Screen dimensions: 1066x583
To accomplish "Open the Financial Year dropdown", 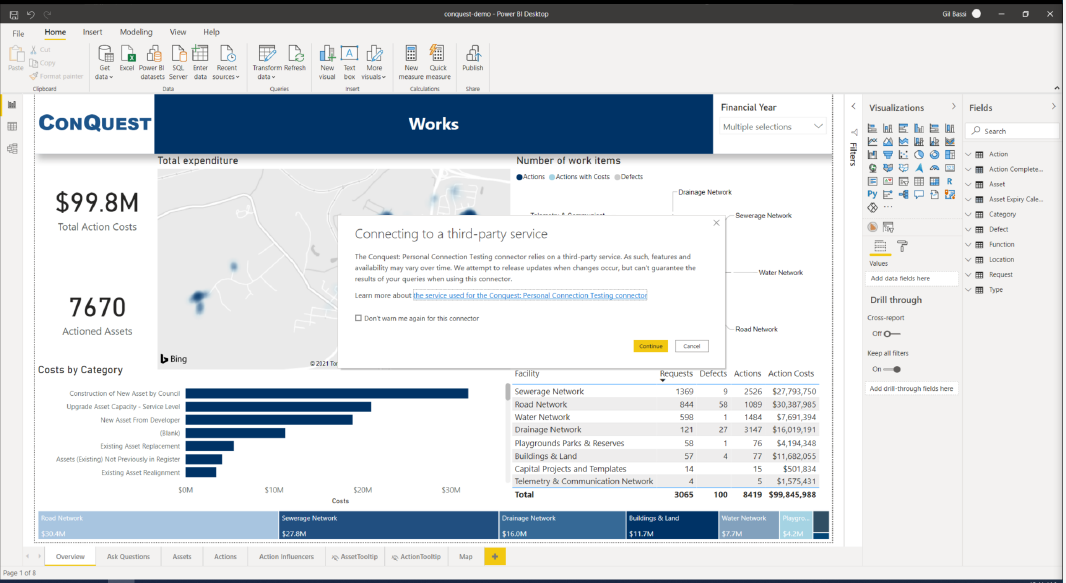I will pyautogui.click(x=773, y=126).
